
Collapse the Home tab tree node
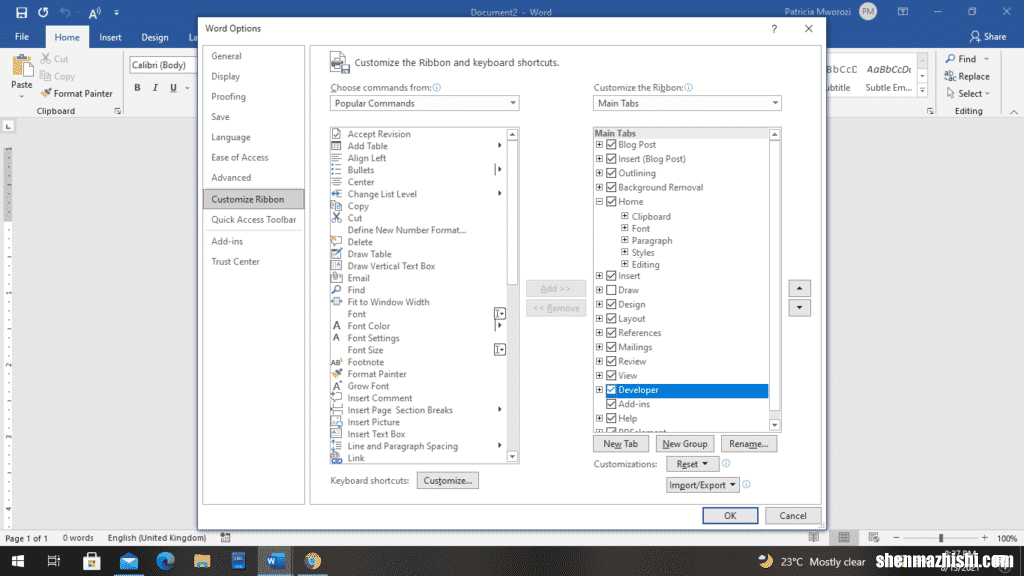tap(599, 202)
